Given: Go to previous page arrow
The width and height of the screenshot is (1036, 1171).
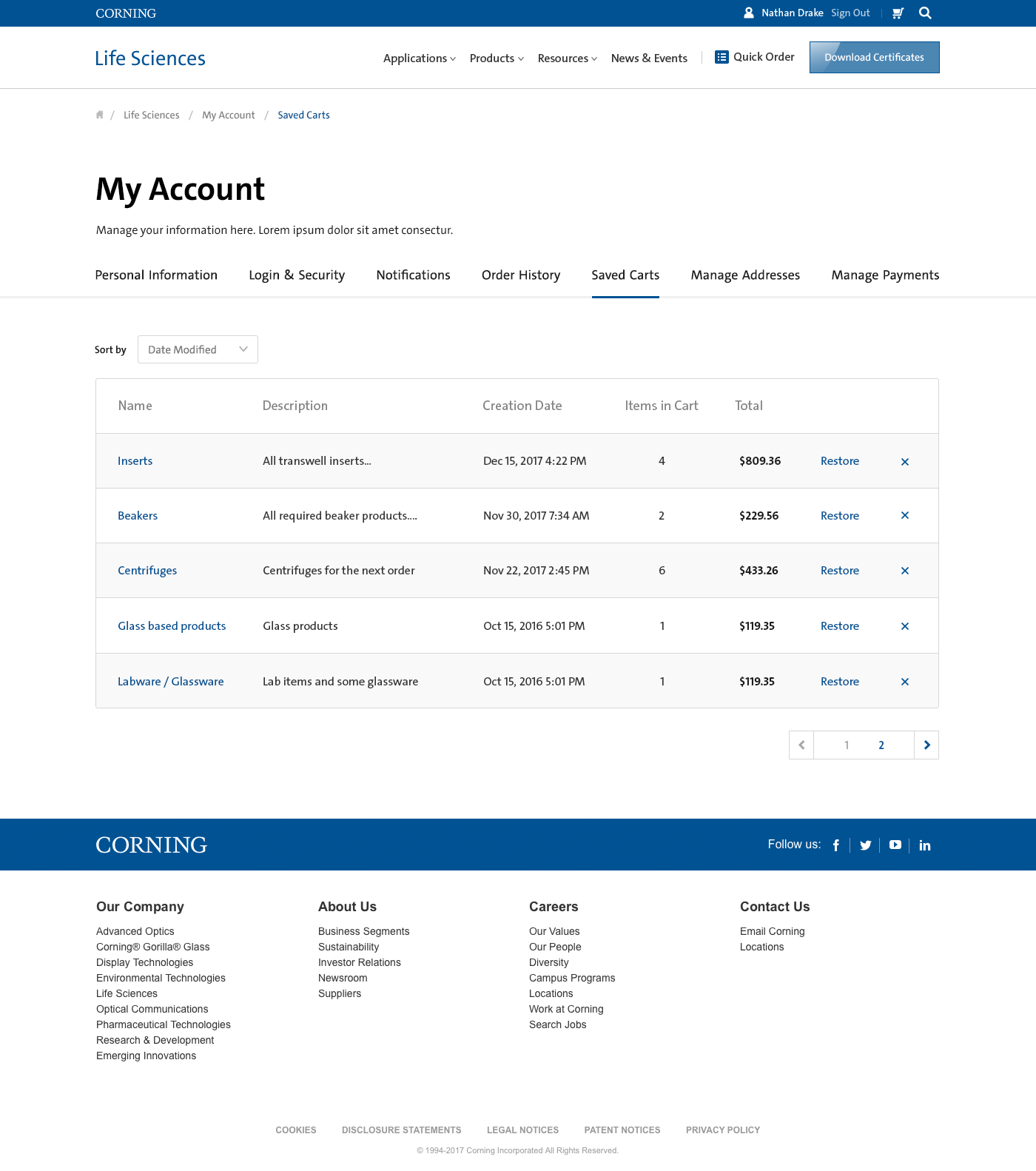Looking at the screenshot, I should (x=801, y=745).
